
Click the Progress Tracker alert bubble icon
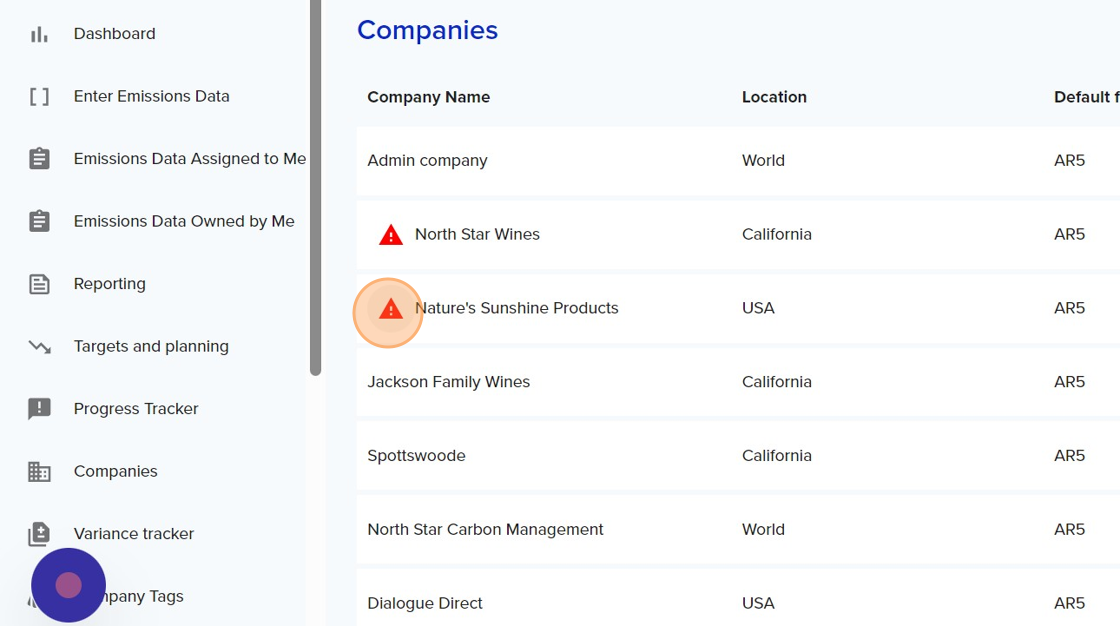pyautogui.click(x=39, y=409)
